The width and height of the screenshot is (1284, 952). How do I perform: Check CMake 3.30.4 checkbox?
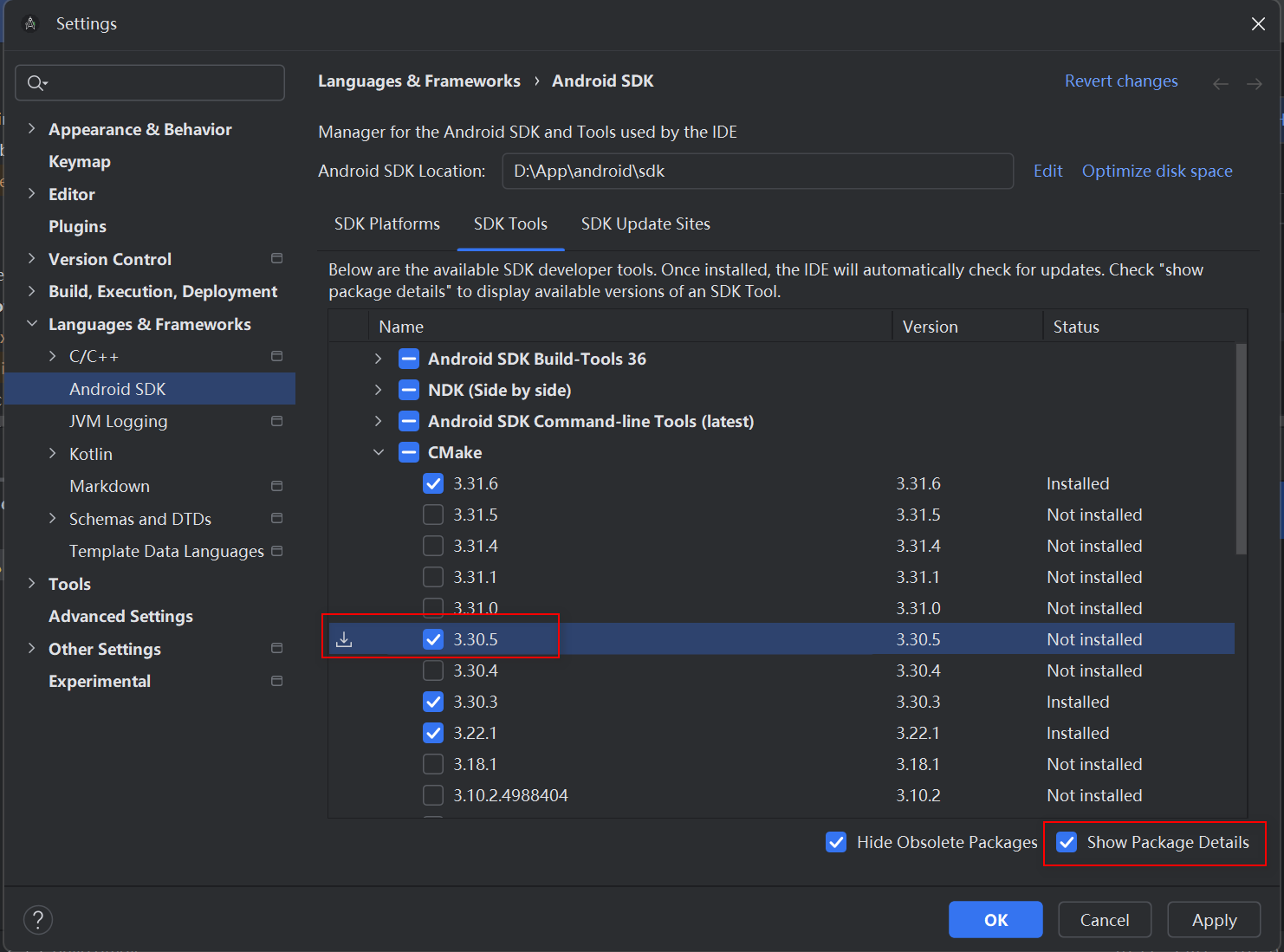click(433, 670)
